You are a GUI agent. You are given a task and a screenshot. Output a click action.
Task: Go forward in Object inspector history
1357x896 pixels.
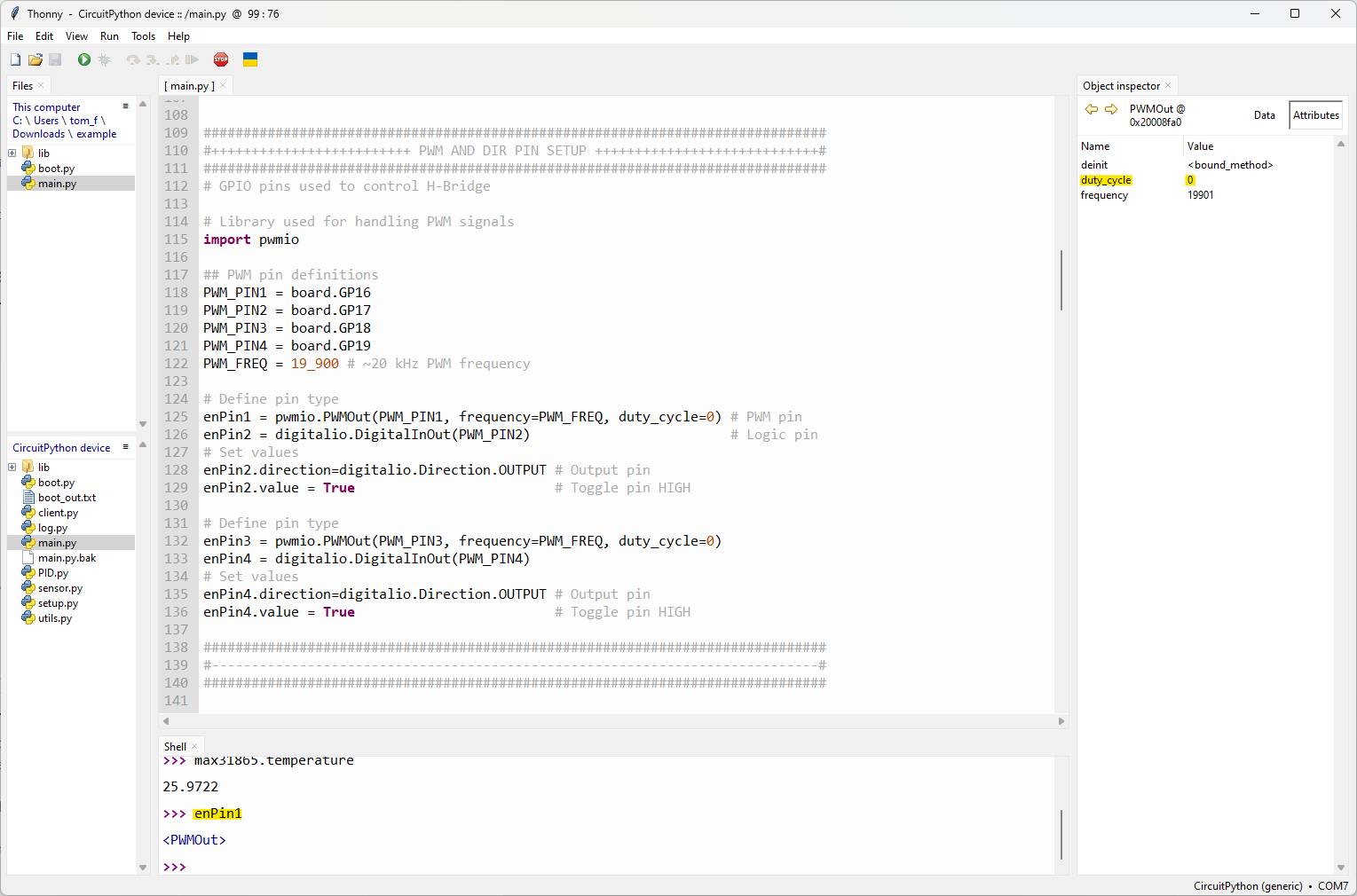pyautogui.click(x=1111, y=109)
